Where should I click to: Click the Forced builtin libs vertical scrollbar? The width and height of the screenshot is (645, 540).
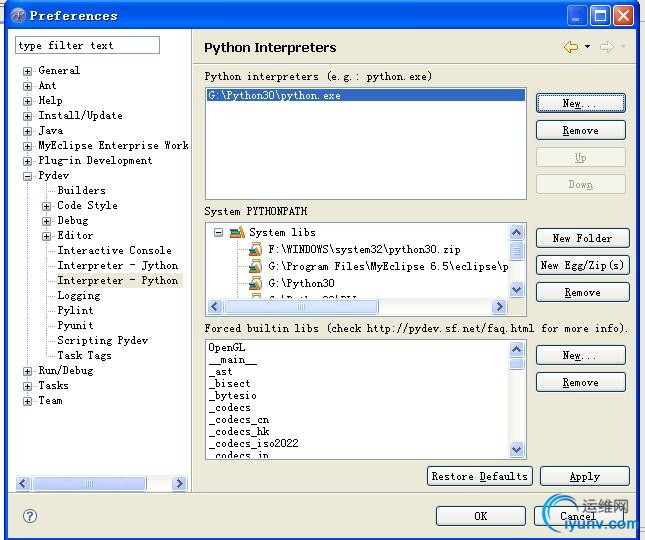[517, 400]
